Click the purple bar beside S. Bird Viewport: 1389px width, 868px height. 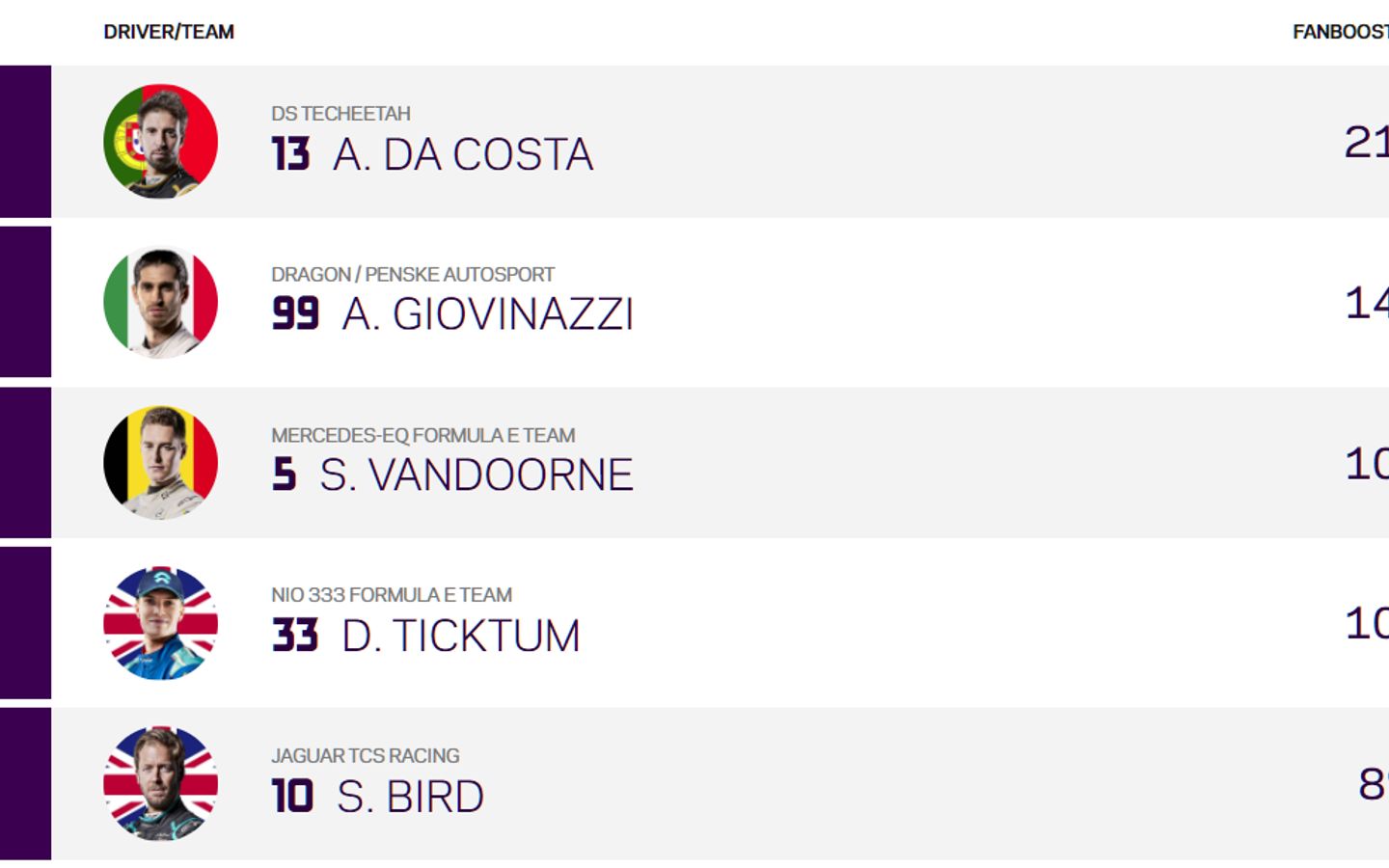[x=25, y=783]
